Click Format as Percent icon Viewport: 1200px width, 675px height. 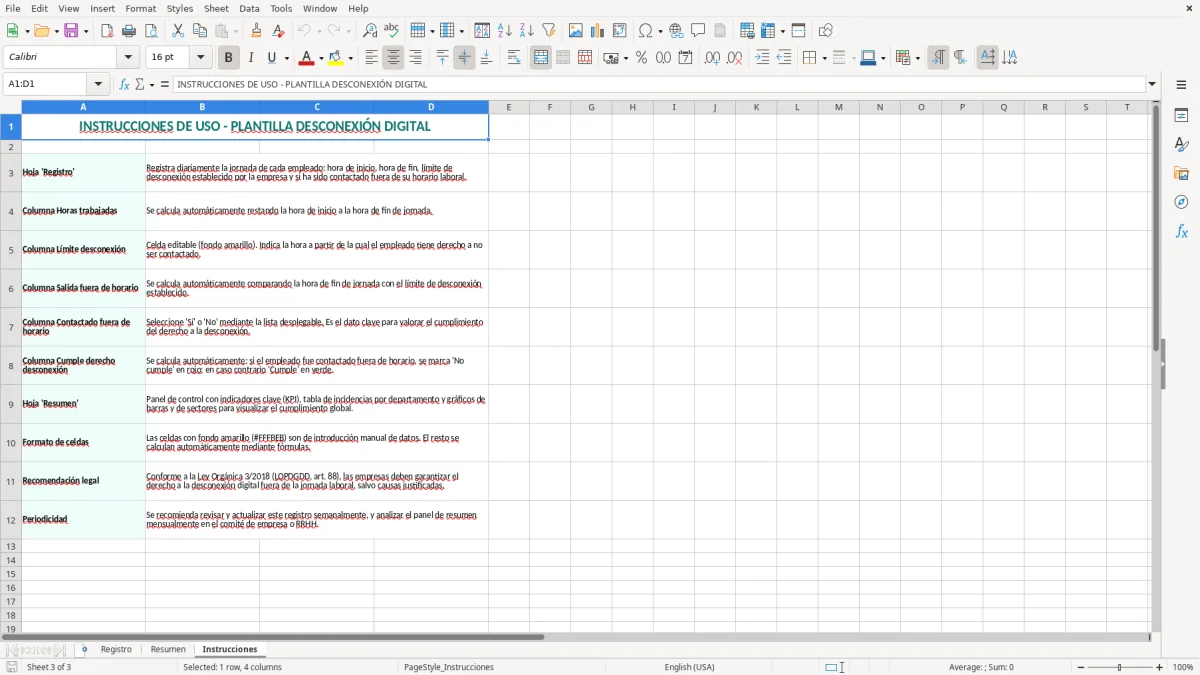pyautogui.click(x=641, y=58)
